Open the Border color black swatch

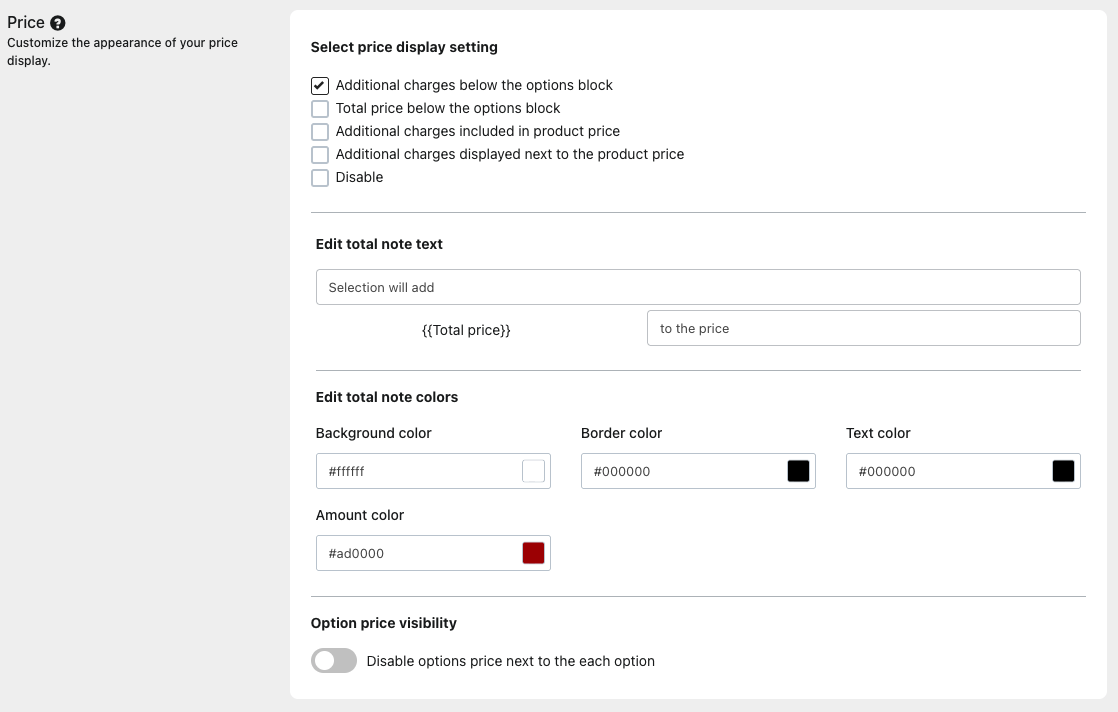click(798, 471)
